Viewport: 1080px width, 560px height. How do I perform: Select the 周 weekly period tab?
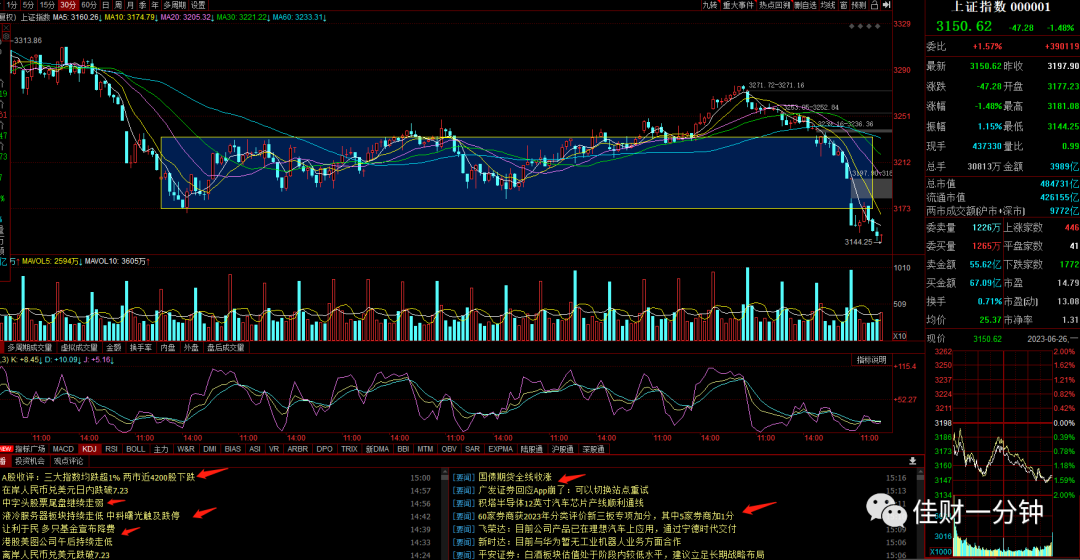tap(118, 5)
